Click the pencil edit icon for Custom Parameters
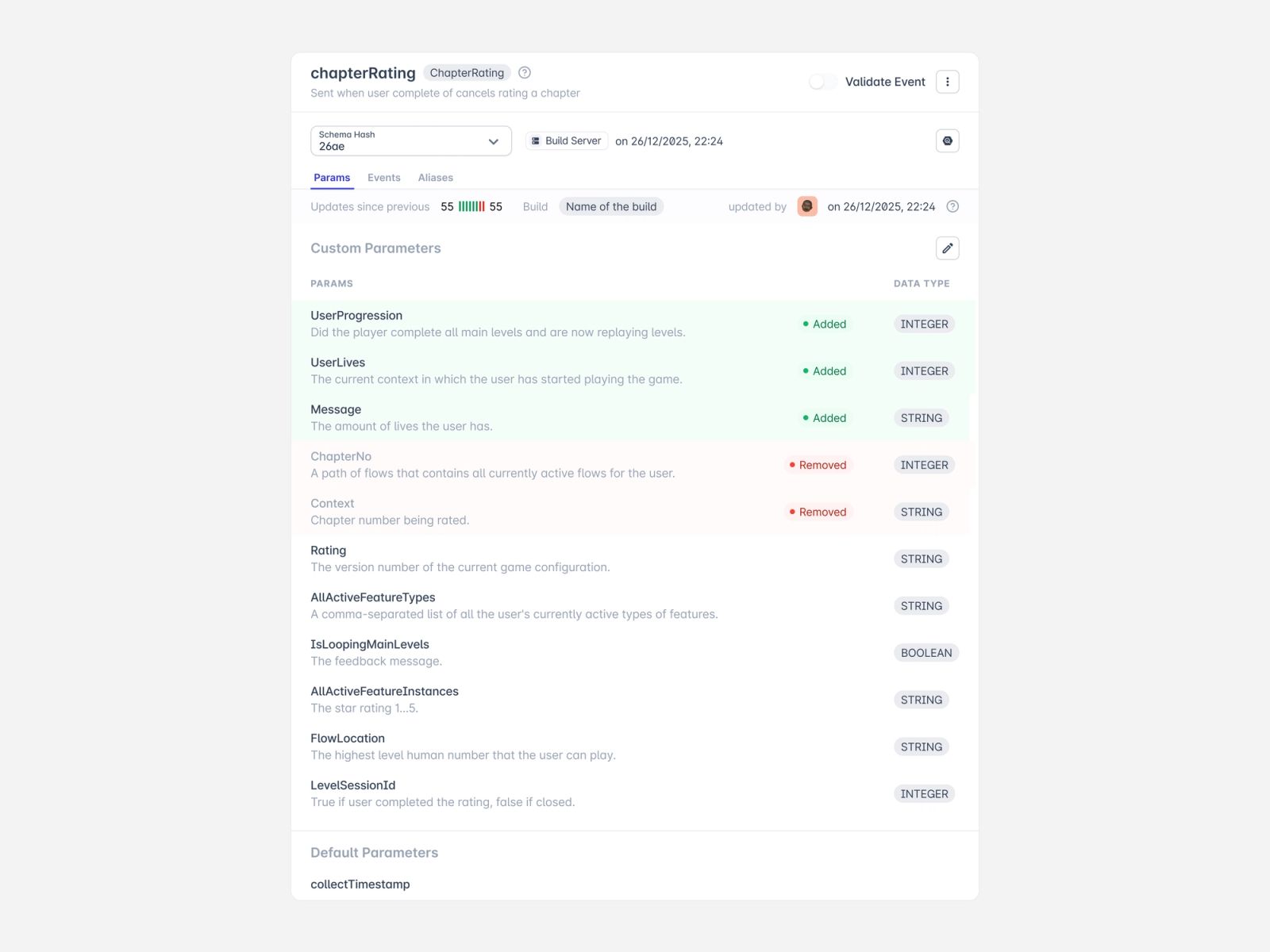Viewport: 1270px width, 952px height. point(947,248)
